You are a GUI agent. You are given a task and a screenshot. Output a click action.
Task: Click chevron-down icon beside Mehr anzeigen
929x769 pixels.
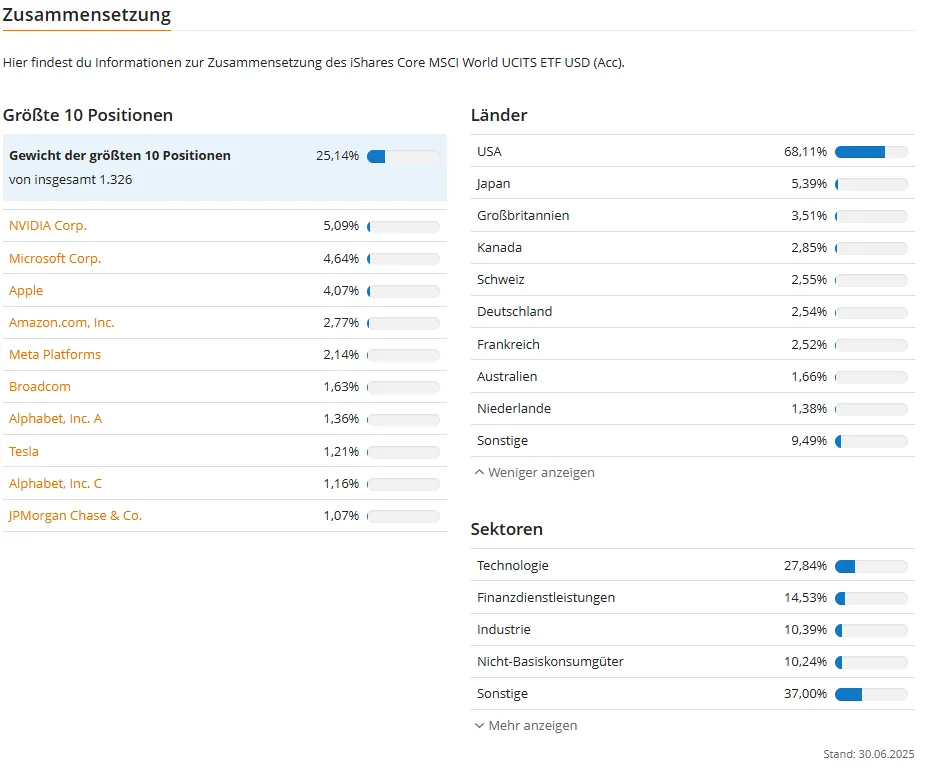coord(479,725)
